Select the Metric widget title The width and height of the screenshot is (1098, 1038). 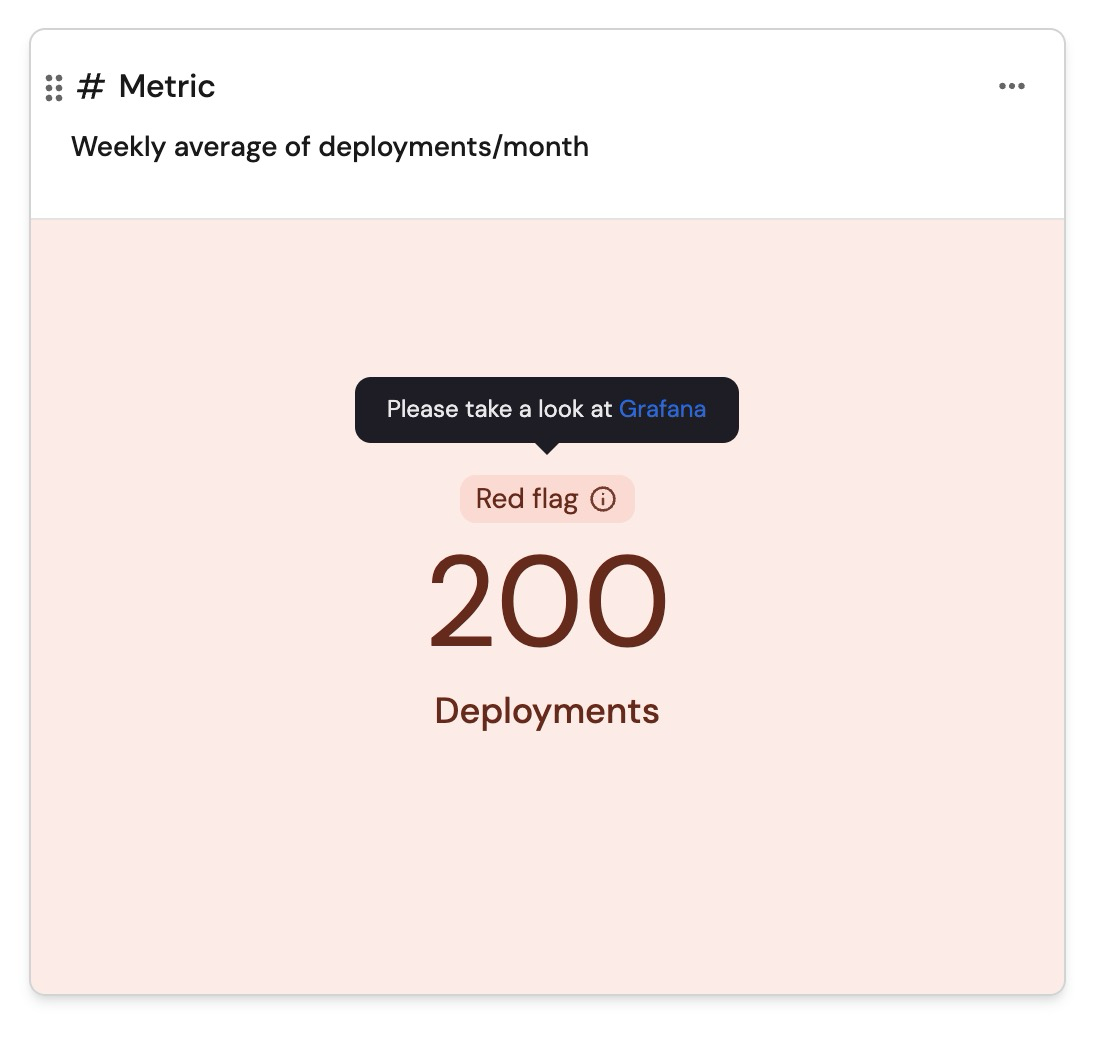(x=166, y=87)
